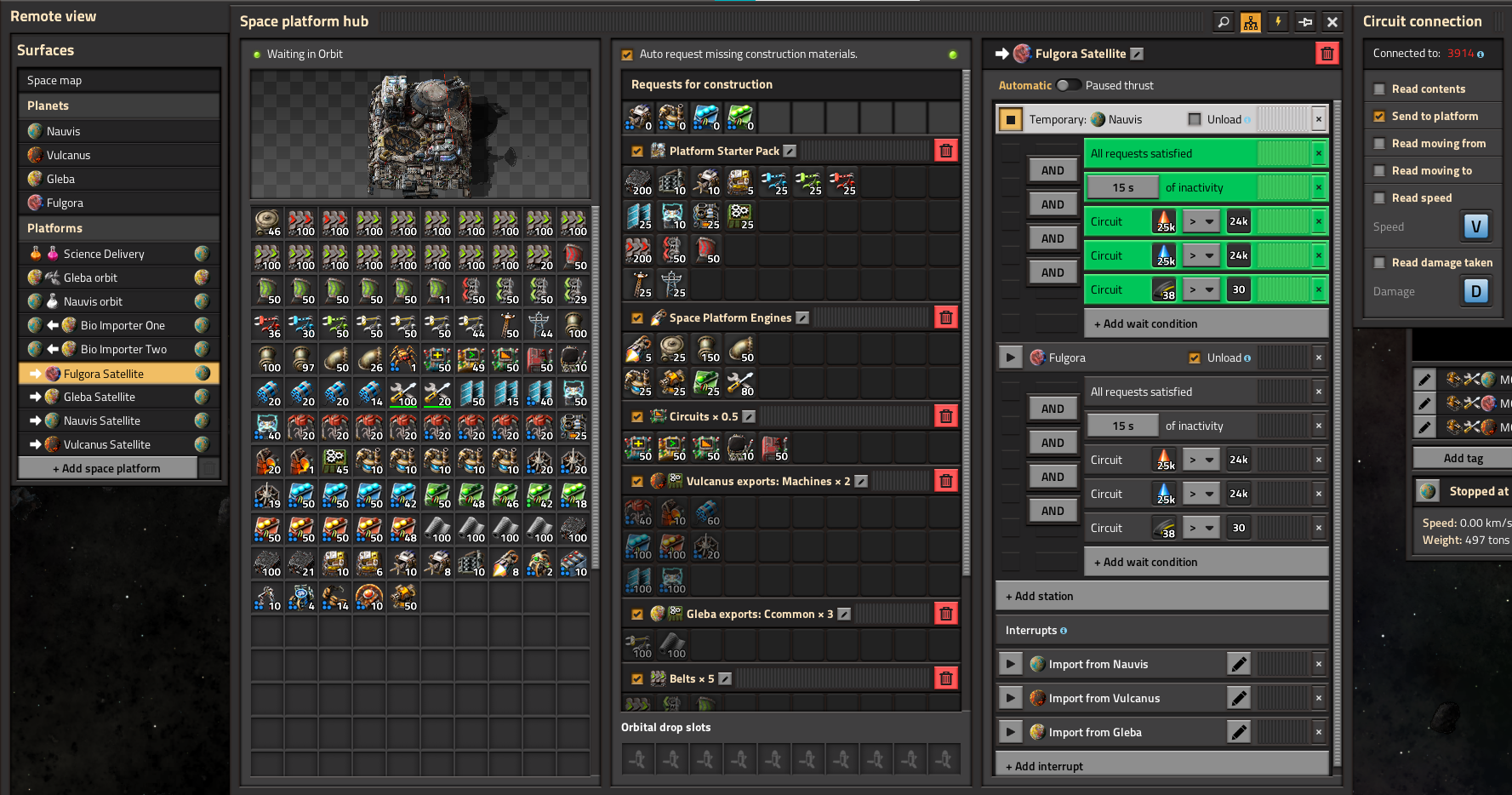
Task: Rename Platform Starter Pack with pencil icon
Action: click(790, 151)
